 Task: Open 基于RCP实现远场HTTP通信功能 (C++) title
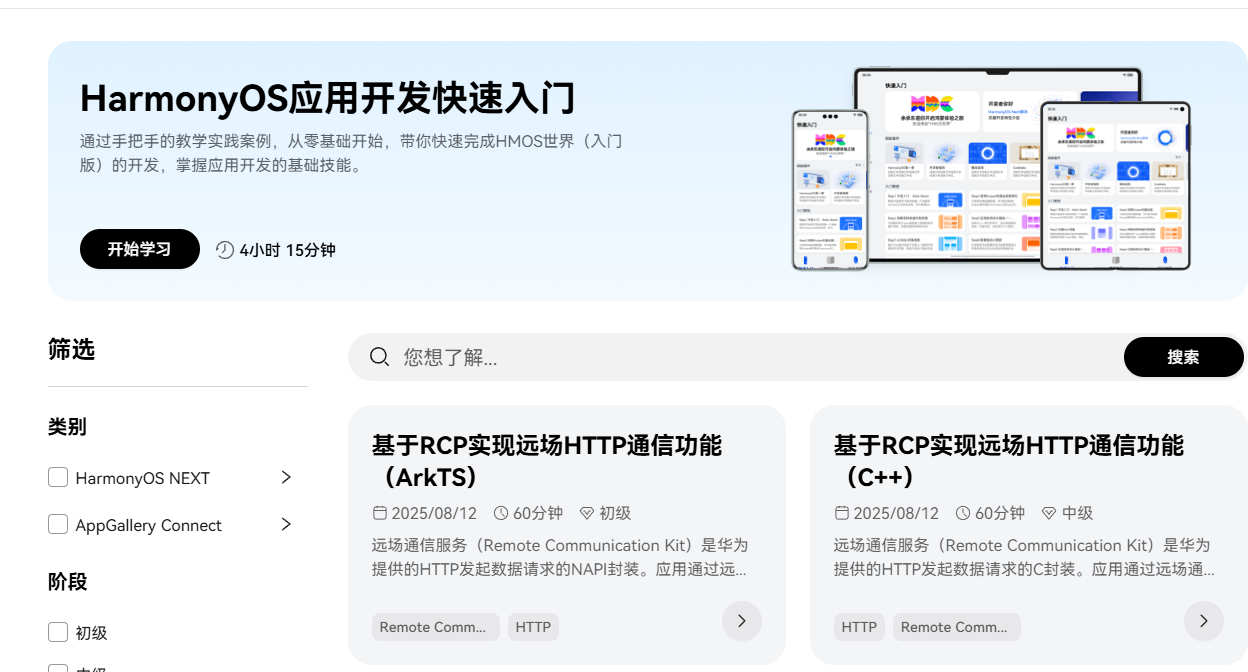1009,461
